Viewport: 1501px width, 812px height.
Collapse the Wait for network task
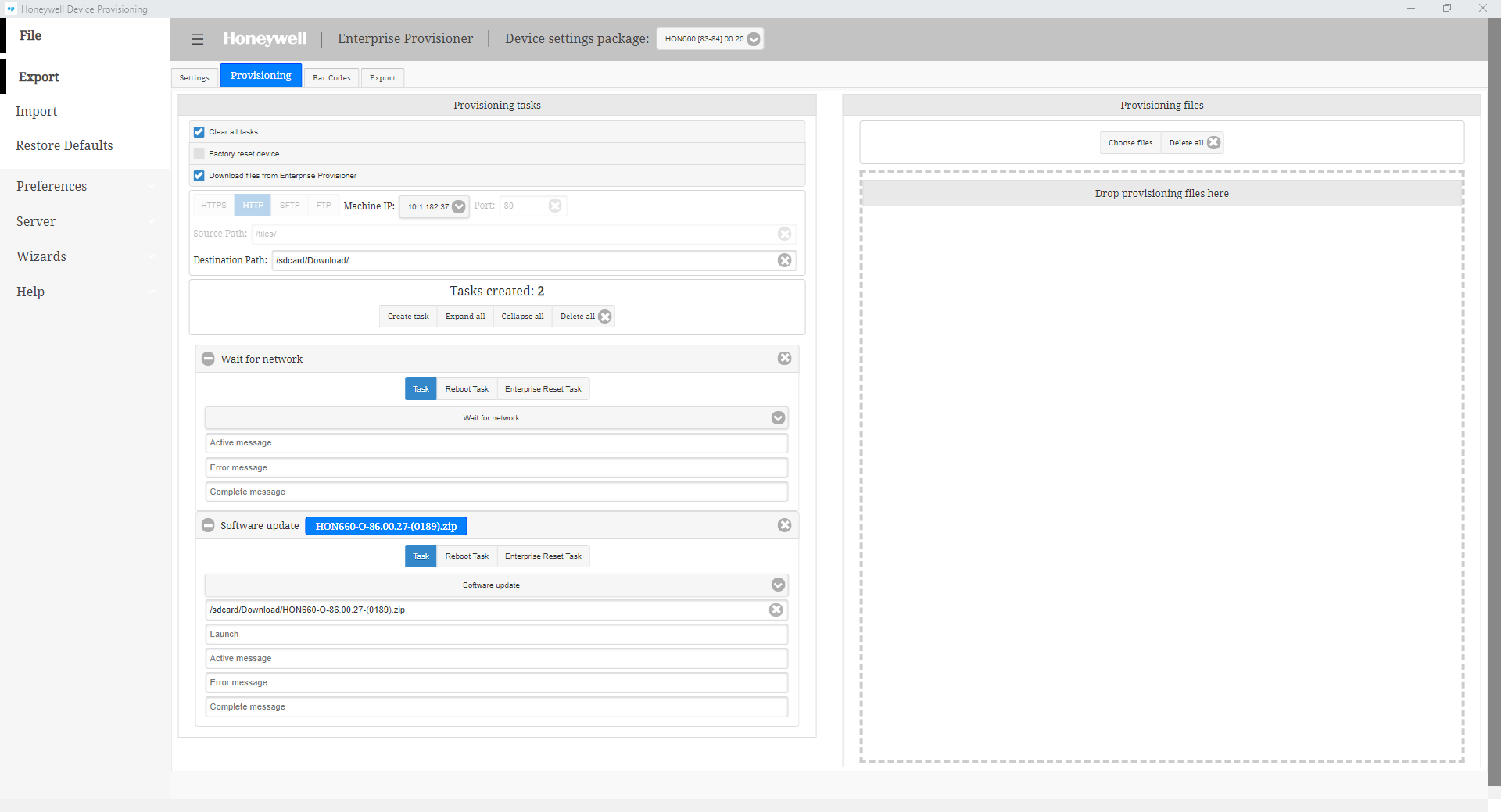pos(208,359)
